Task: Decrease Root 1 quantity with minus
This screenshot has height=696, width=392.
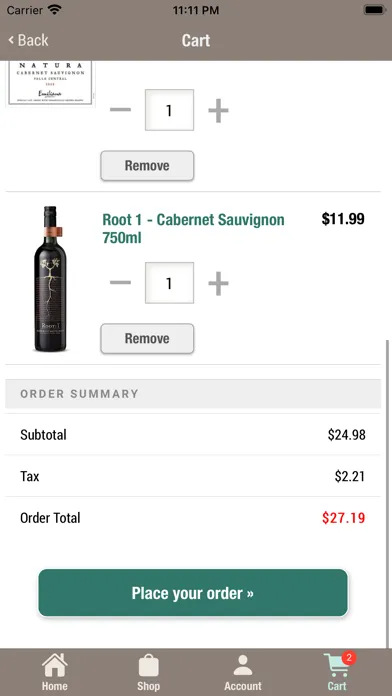Action: pyautogui.click(x=120, y=283)
